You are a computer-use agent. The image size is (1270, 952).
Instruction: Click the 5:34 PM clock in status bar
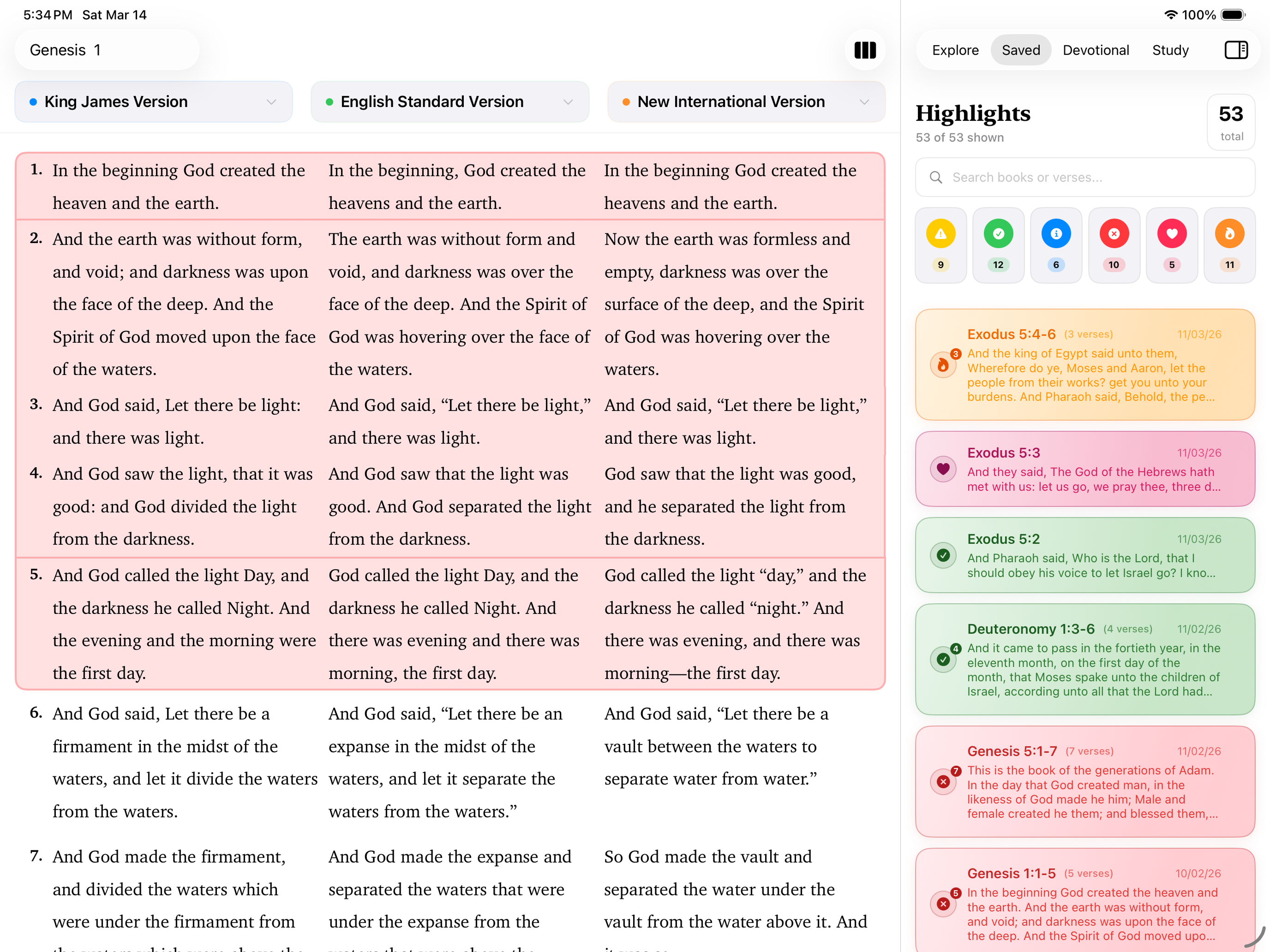48,15
